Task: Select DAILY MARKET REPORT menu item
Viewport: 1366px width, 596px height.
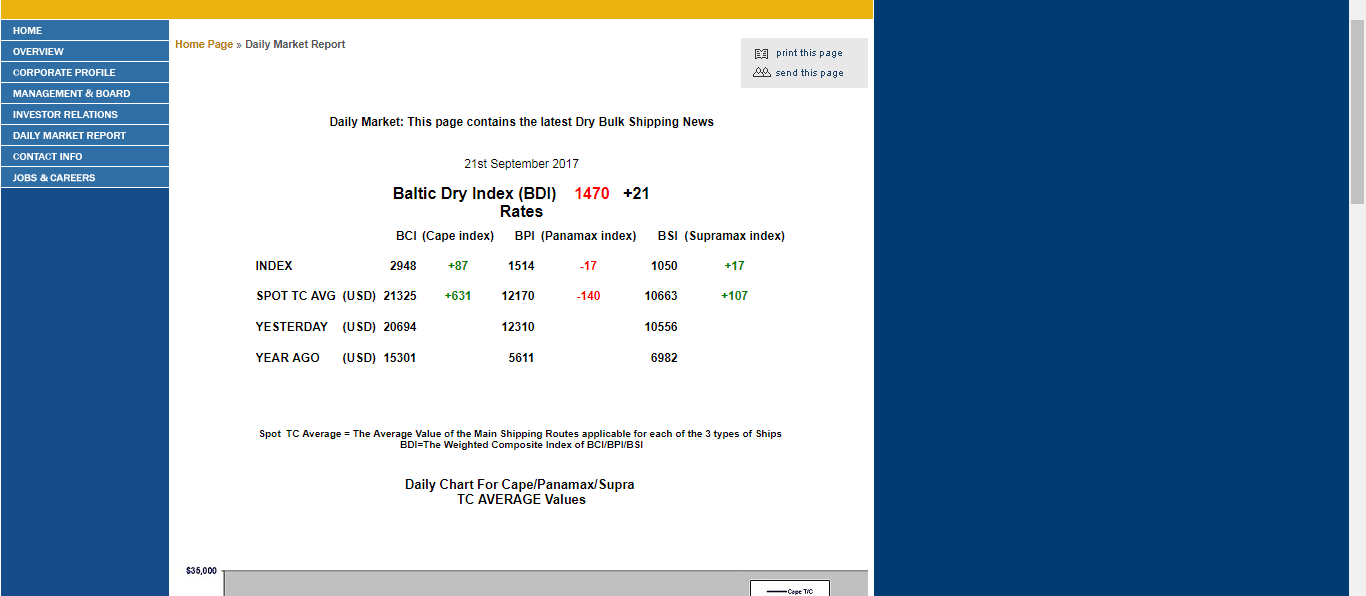Action: point(85,136)
